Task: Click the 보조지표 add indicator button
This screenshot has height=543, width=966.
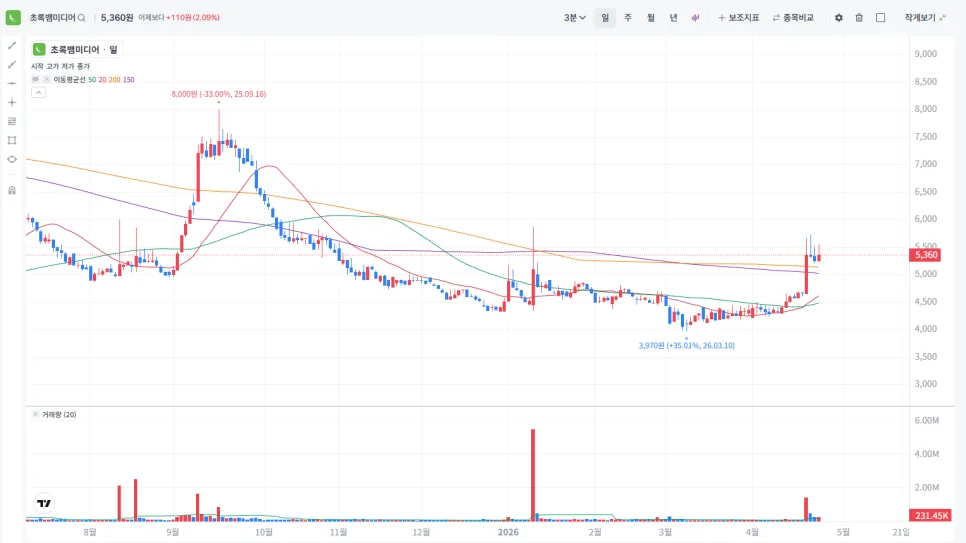Action: pyautogui.click(x=738, y=18)
